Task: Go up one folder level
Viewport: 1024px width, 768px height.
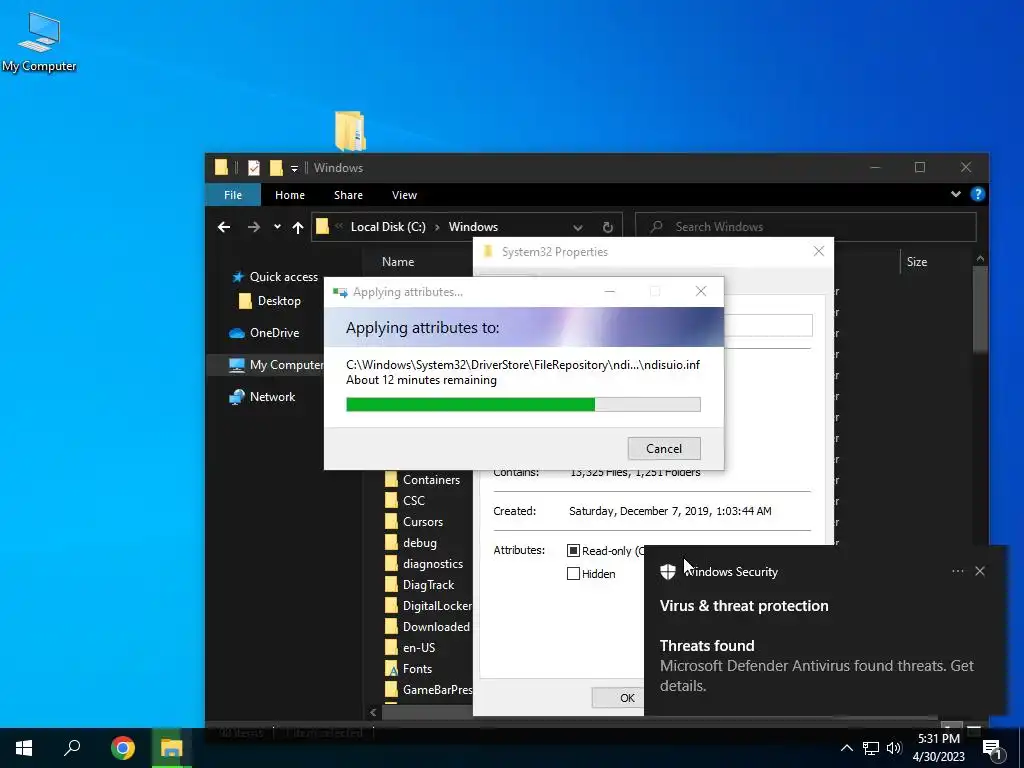Action: (298, 227)
